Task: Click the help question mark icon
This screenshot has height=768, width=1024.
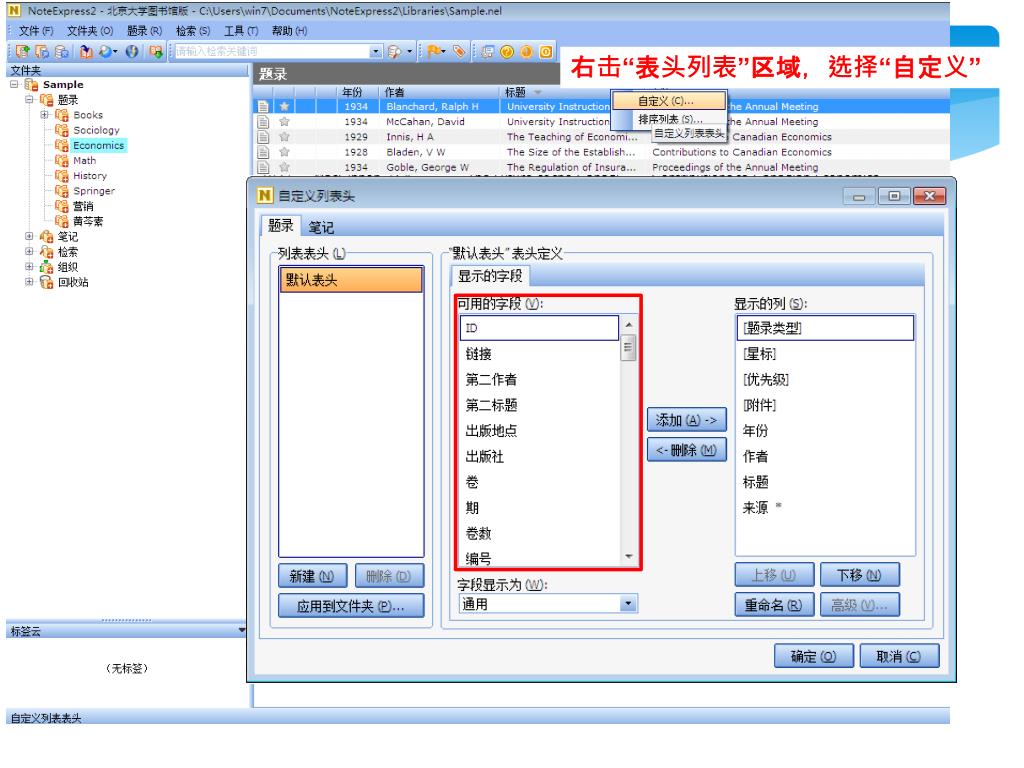Action: point(507,52)
